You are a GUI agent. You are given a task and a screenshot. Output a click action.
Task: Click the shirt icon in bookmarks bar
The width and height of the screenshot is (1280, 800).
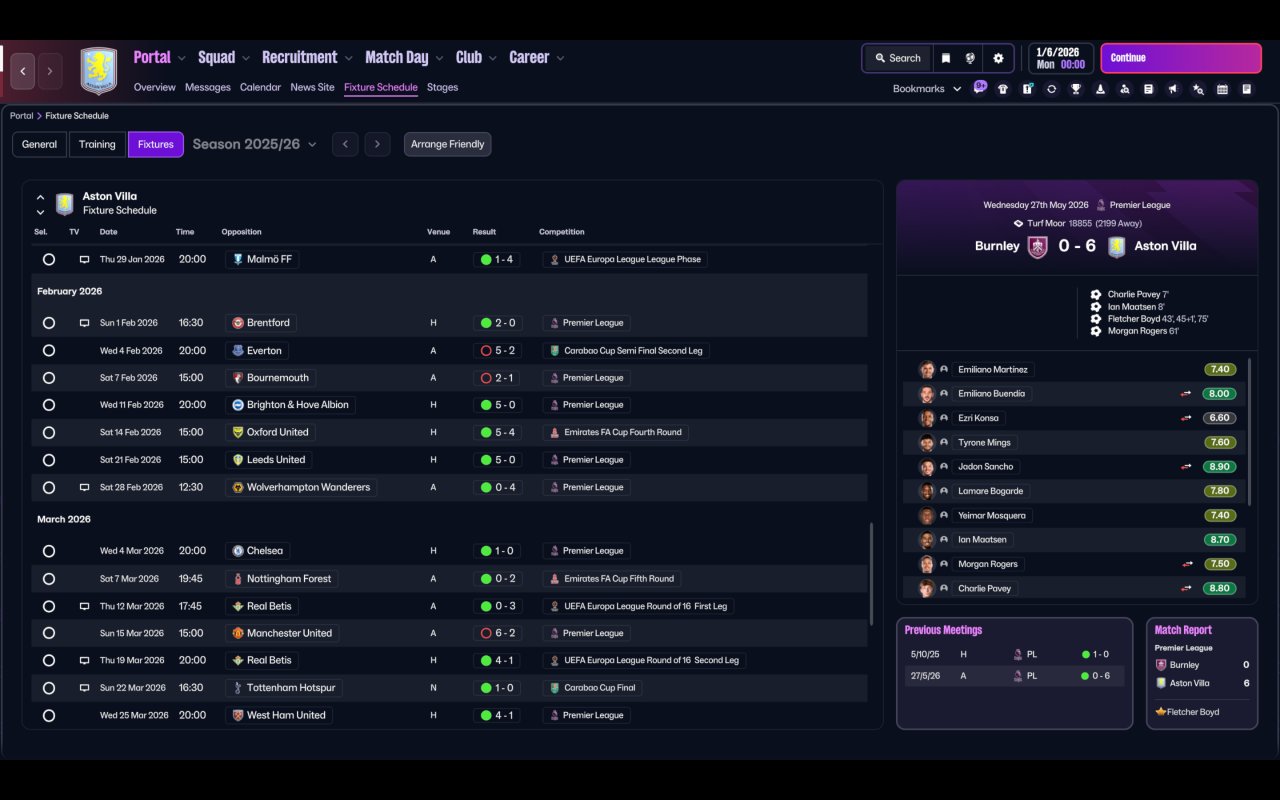coord(1003,89)
